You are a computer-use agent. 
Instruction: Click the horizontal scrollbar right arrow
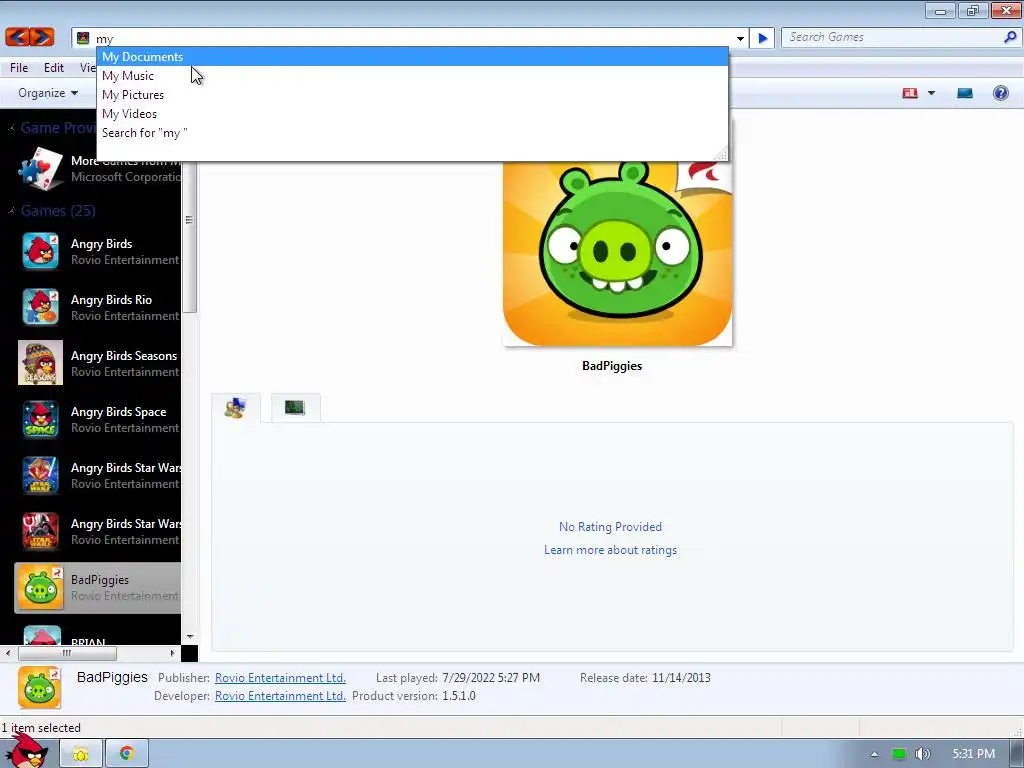click(172, 652)
